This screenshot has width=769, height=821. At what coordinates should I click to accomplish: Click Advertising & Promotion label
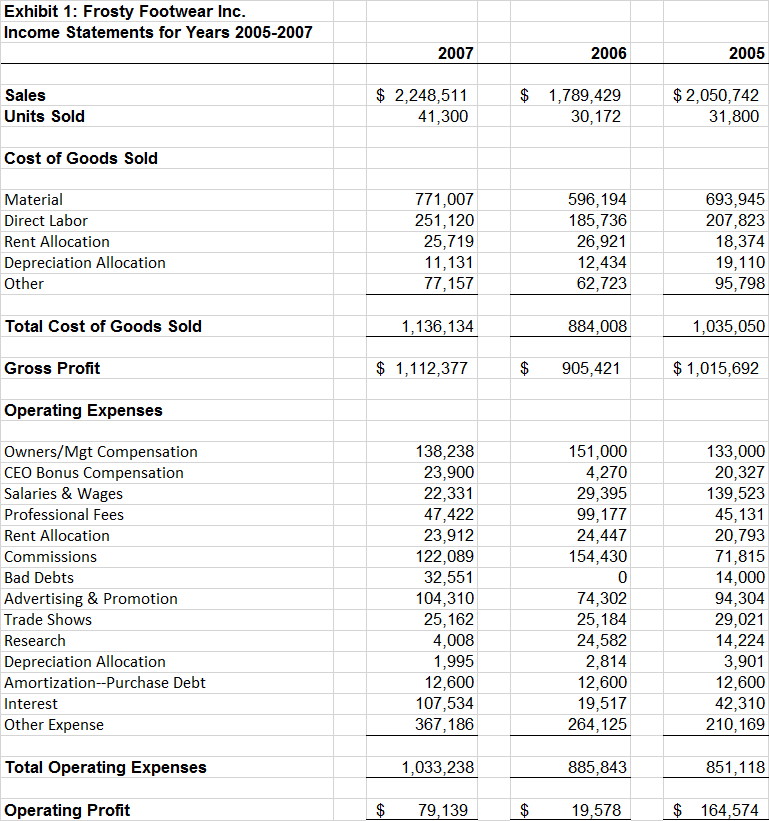point(91,598)
